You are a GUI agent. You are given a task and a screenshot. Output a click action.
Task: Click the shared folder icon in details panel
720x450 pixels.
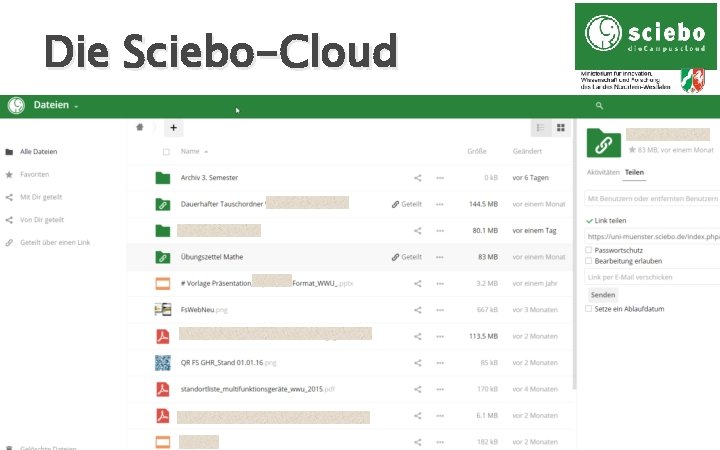click(x=603, y=143)
